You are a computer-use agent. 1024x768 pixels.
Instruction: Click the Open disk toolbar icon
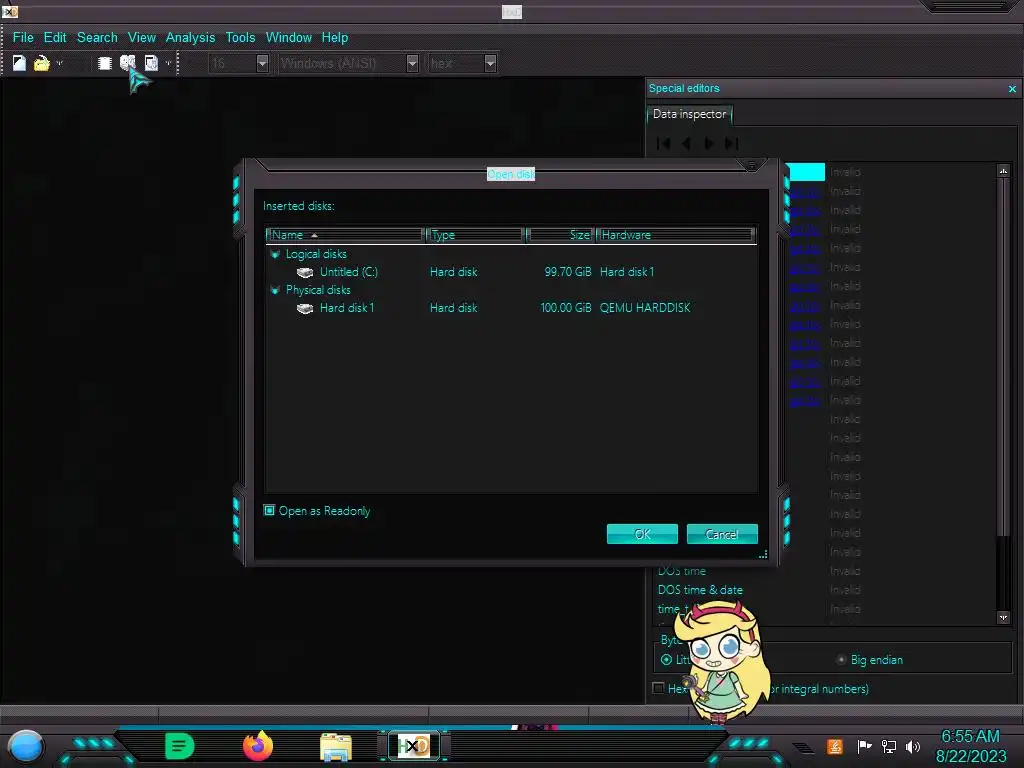[x=127, y=63]
